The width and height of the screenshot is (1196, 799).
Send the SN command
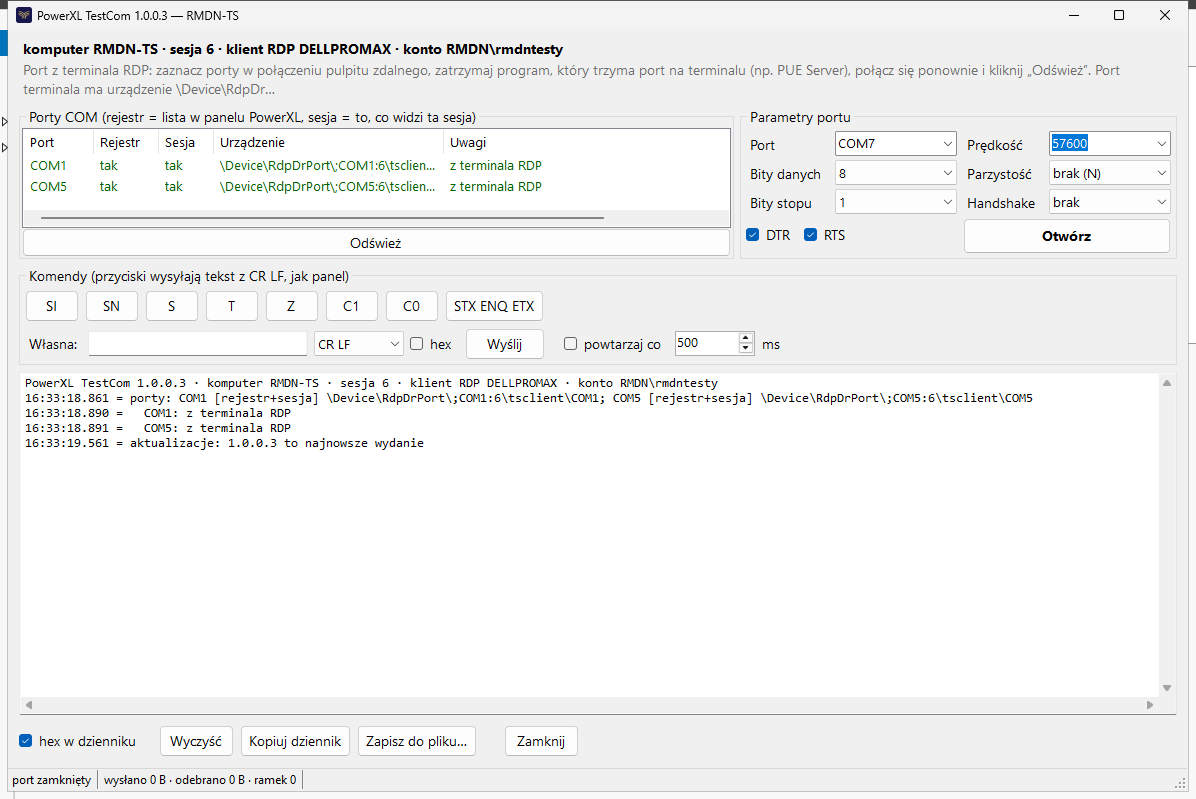(x=111, y=306)
